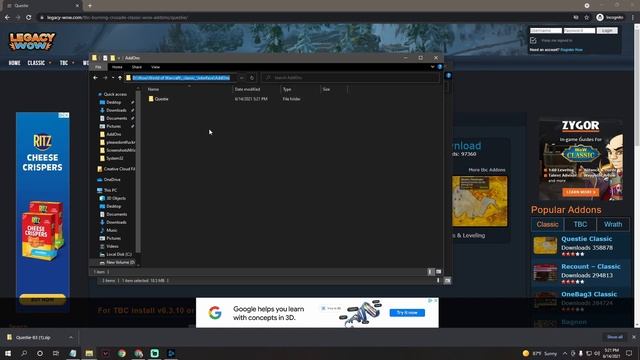The height and width of the screenshot is (360, 640).
Task: Open quick access toolbar customize dropdown
Action: (x=119, y=58)
